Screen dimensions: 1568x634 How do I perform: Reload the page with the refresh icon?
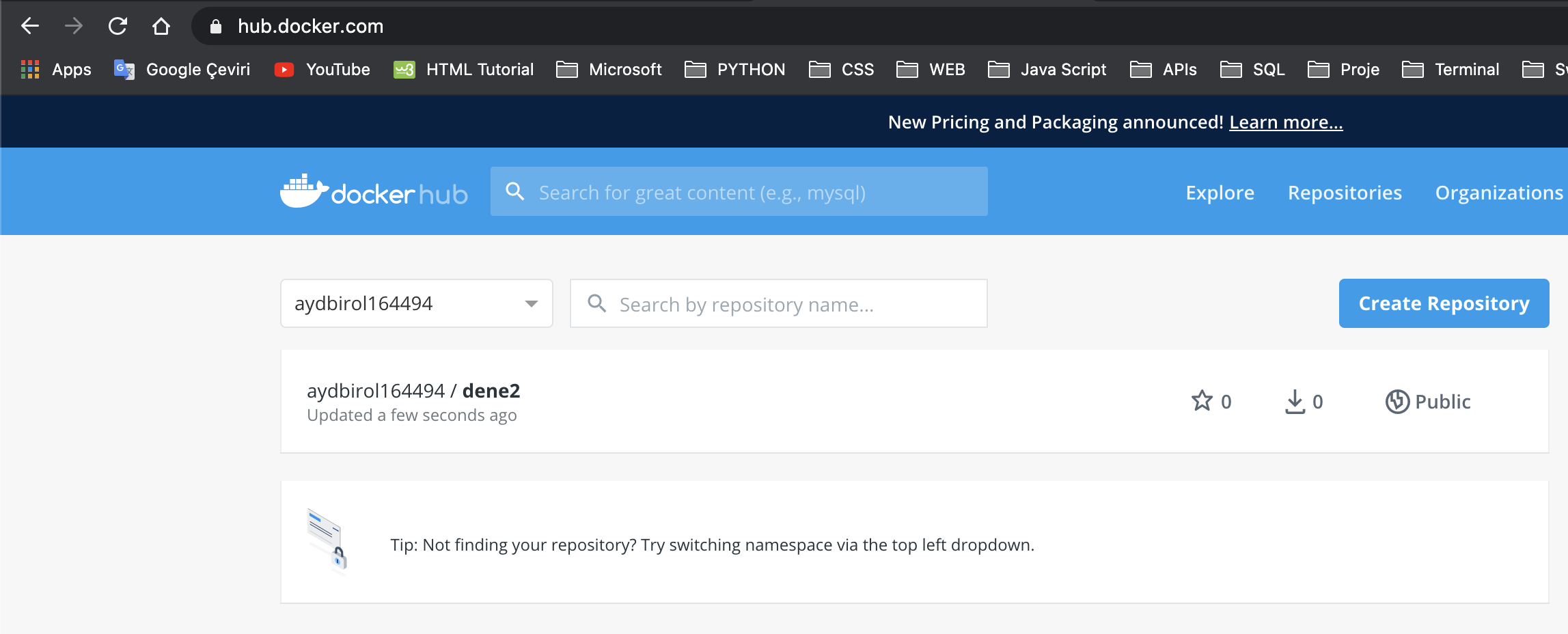[118, 26]
